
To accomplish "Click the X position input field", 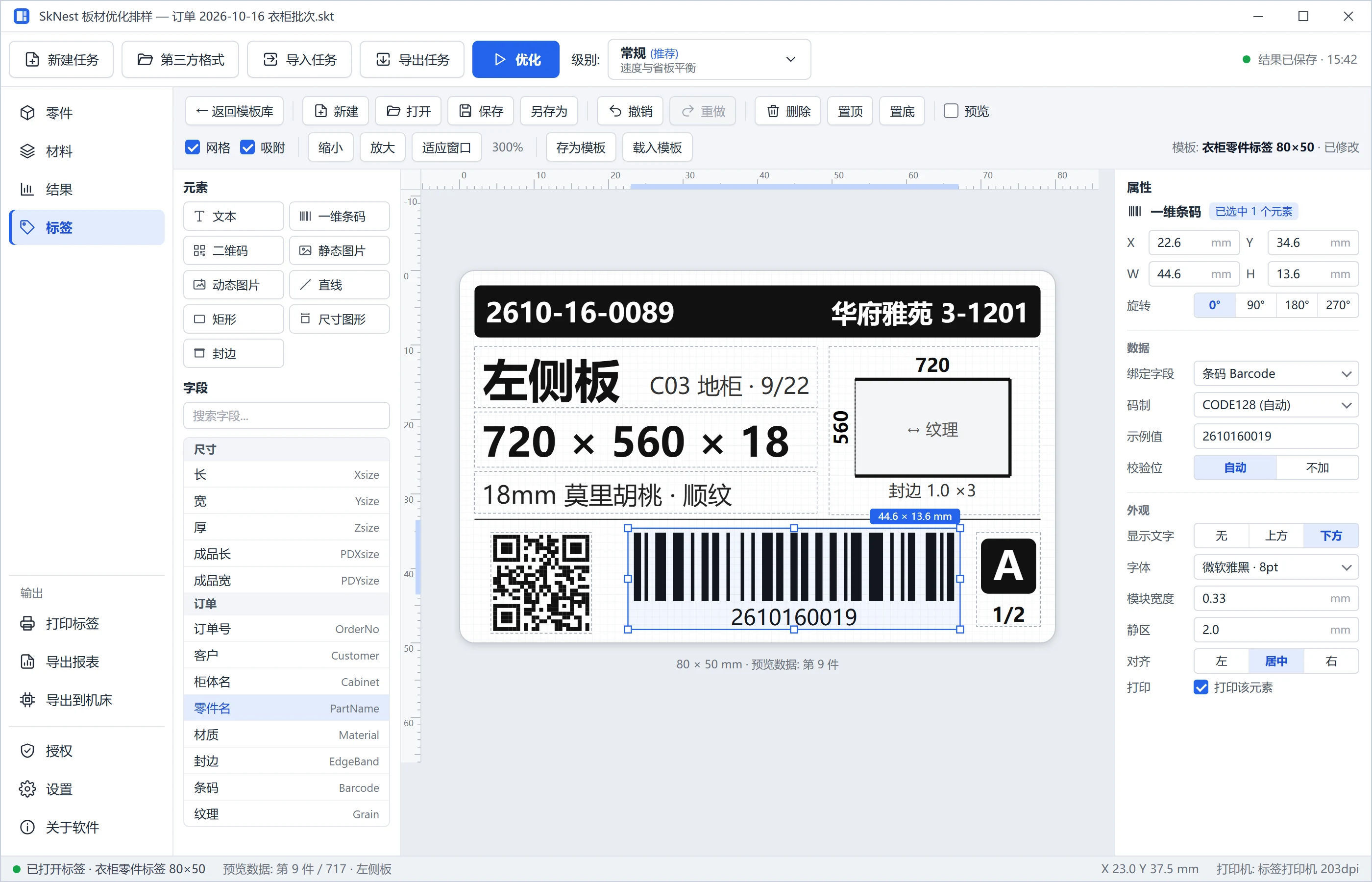I will click(1194, 243).
